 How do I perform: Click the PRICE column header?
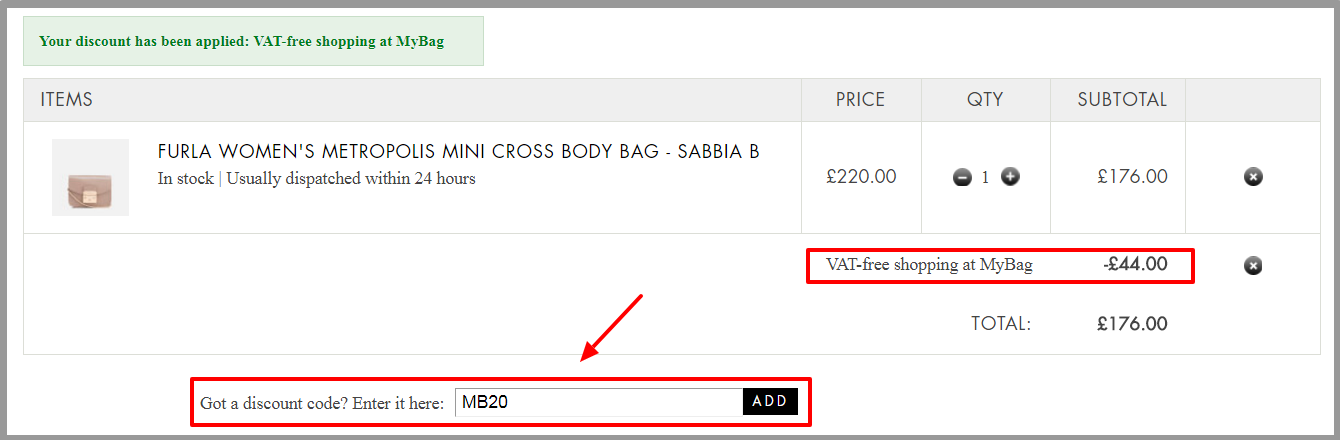(x=861, y=100)
